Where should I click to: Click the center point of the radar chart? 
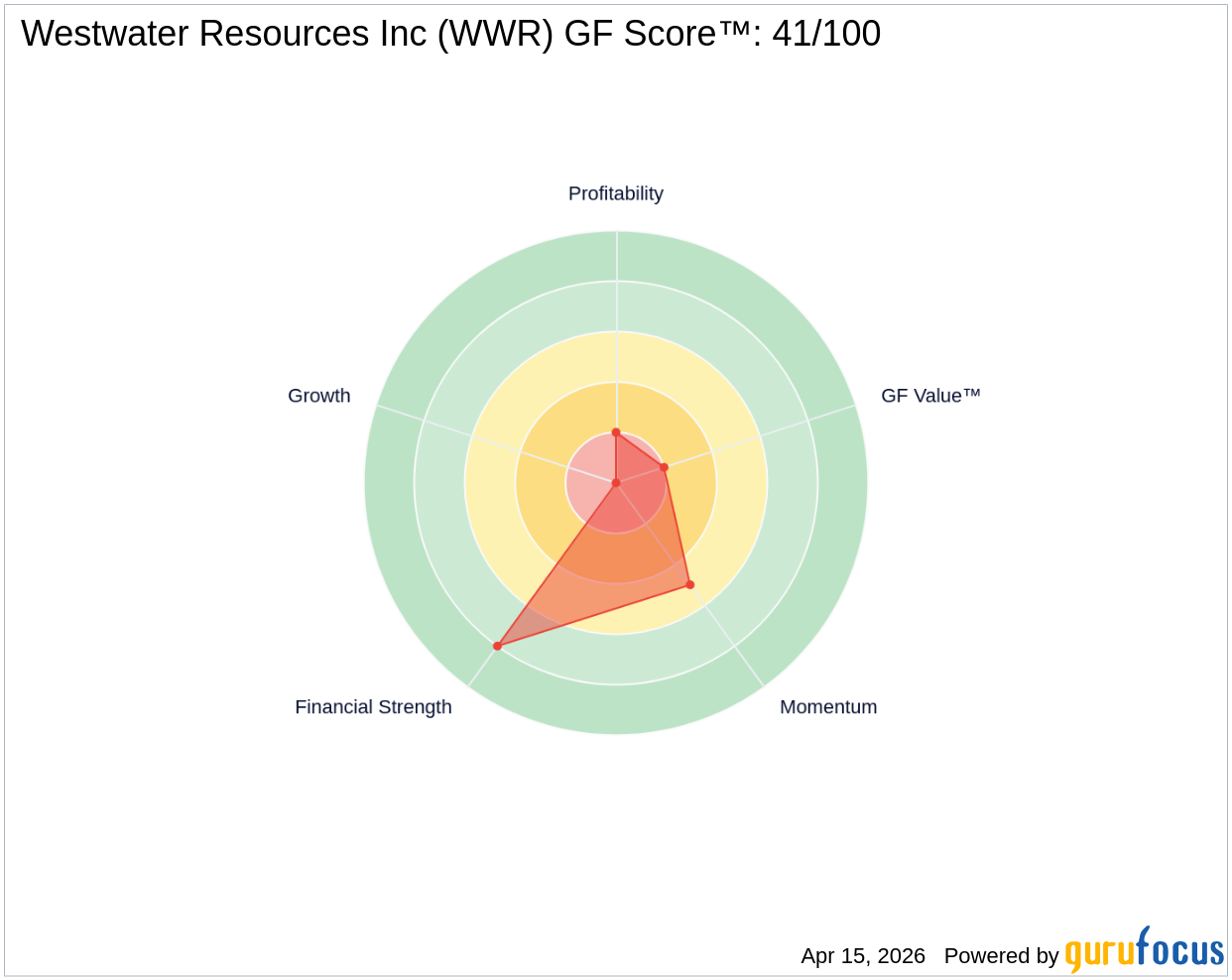pyautogui.click(x=617, y=481)
